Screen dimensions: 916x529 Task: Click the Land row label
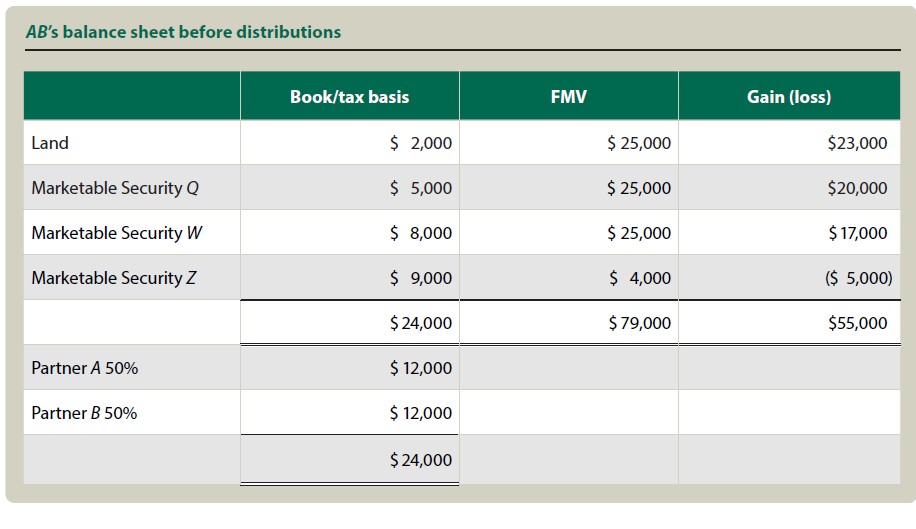tap(50, 143)
